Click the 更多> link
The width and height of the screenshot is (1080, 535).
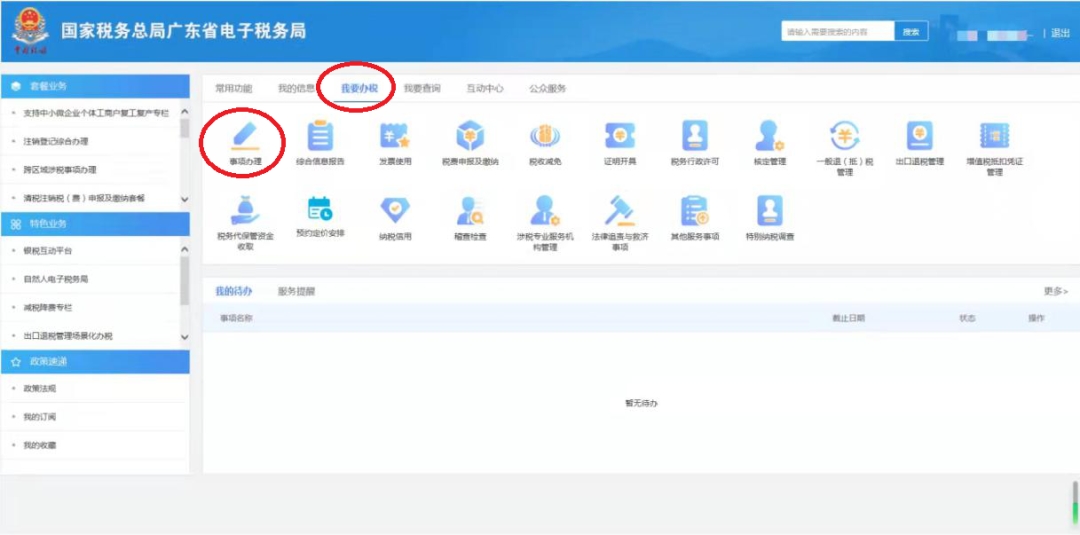(x=1055, y=291)
